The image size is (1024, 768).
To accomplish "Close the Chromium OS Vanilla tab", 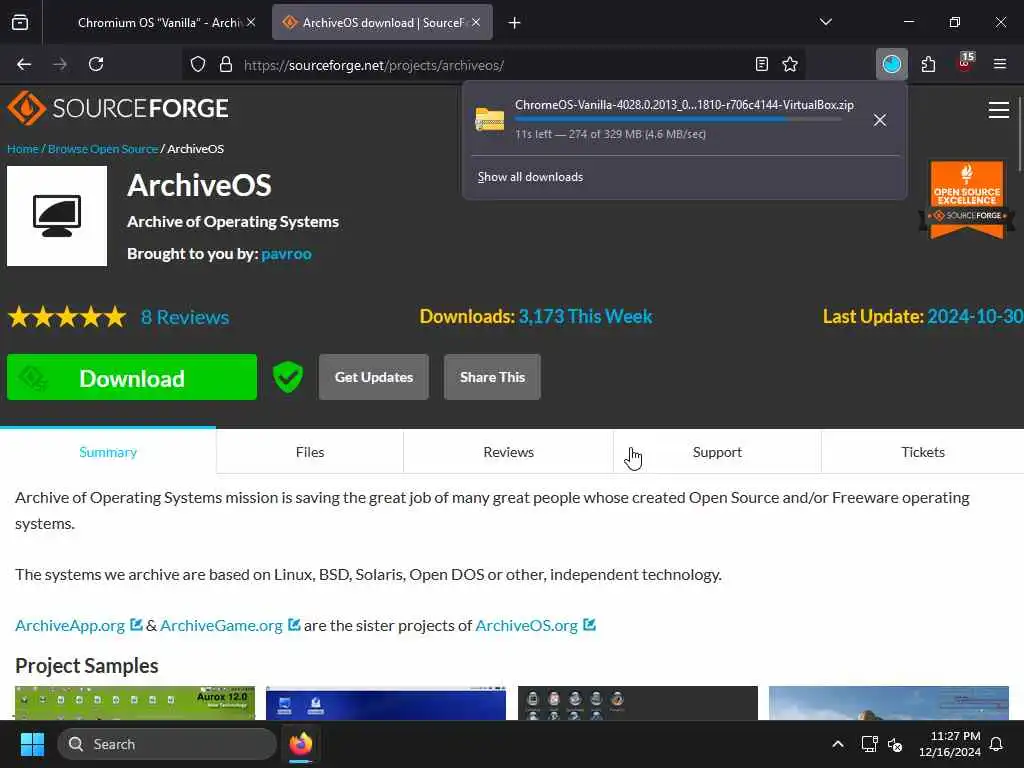I will (251, 22).
